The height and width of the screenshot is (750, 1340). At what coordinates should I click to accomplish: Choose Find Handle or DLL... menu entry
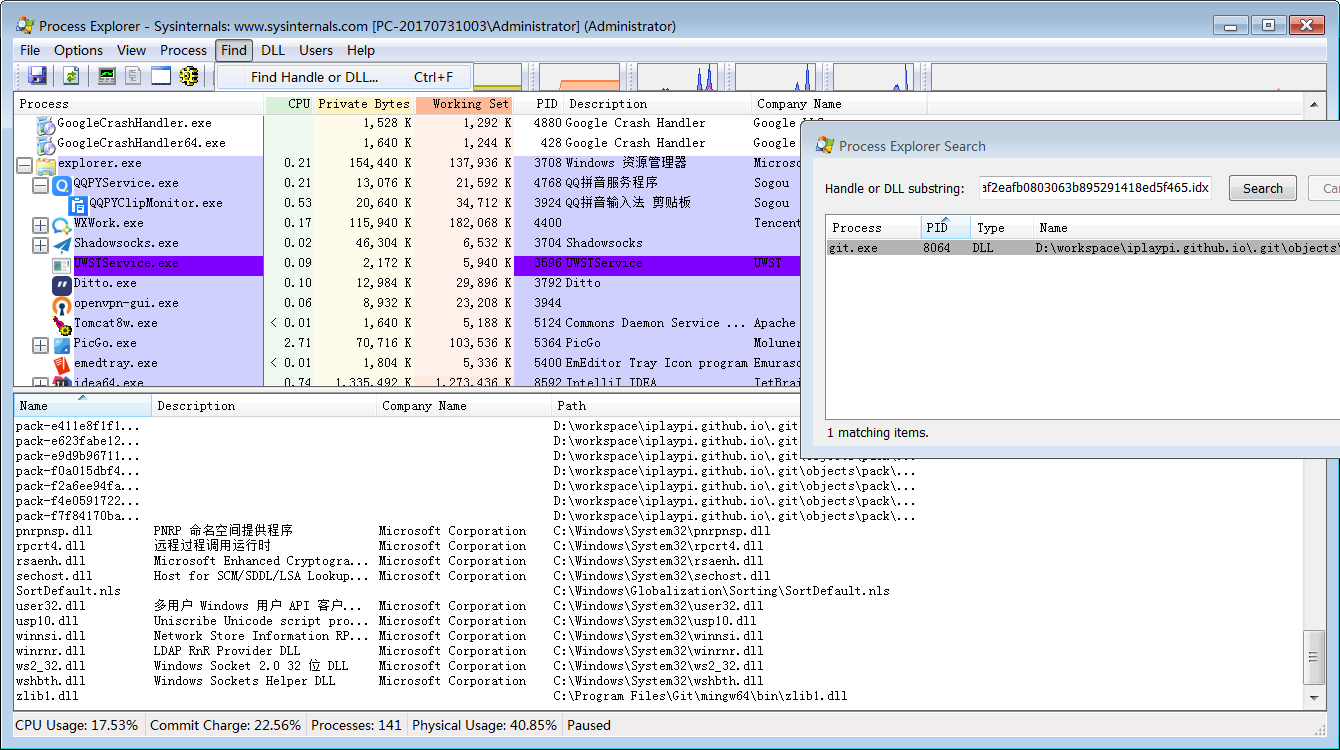click(345, 77)
